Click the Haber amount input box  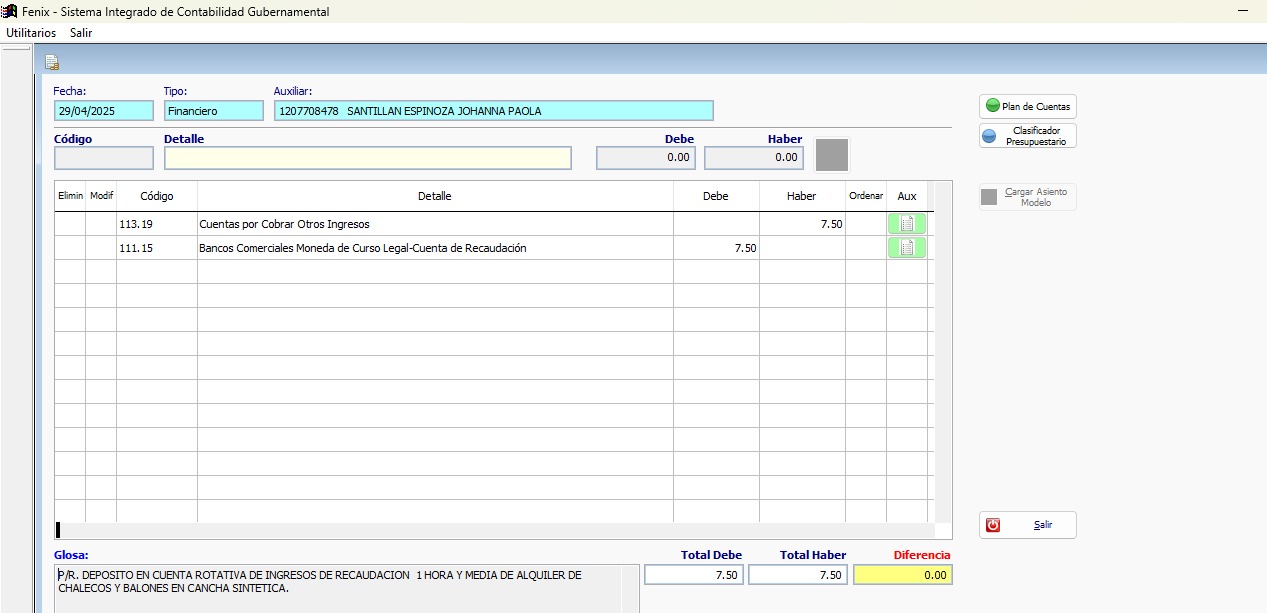(754, 158)
